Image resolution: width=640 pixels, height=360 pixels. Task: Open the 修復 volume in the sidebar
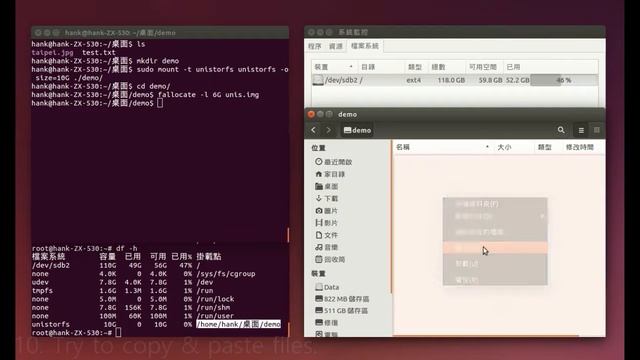coord(327,323)
